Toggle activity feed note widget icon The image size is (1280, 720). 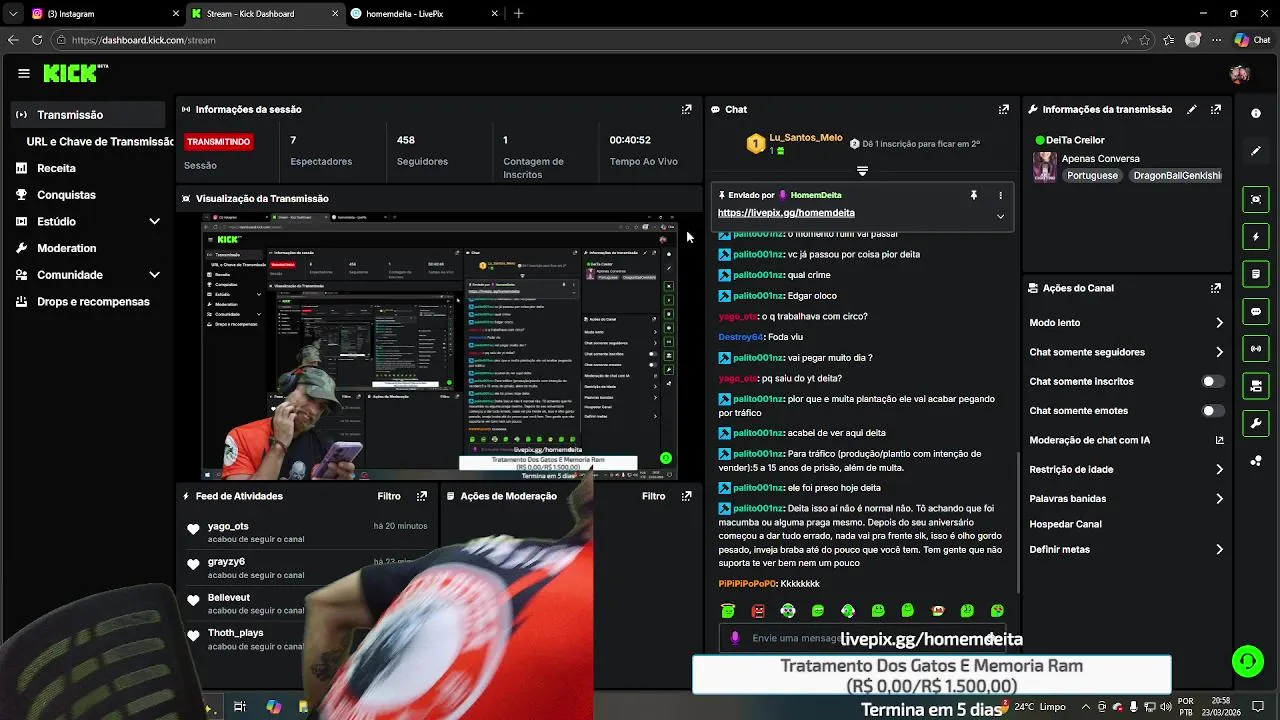1256,274
